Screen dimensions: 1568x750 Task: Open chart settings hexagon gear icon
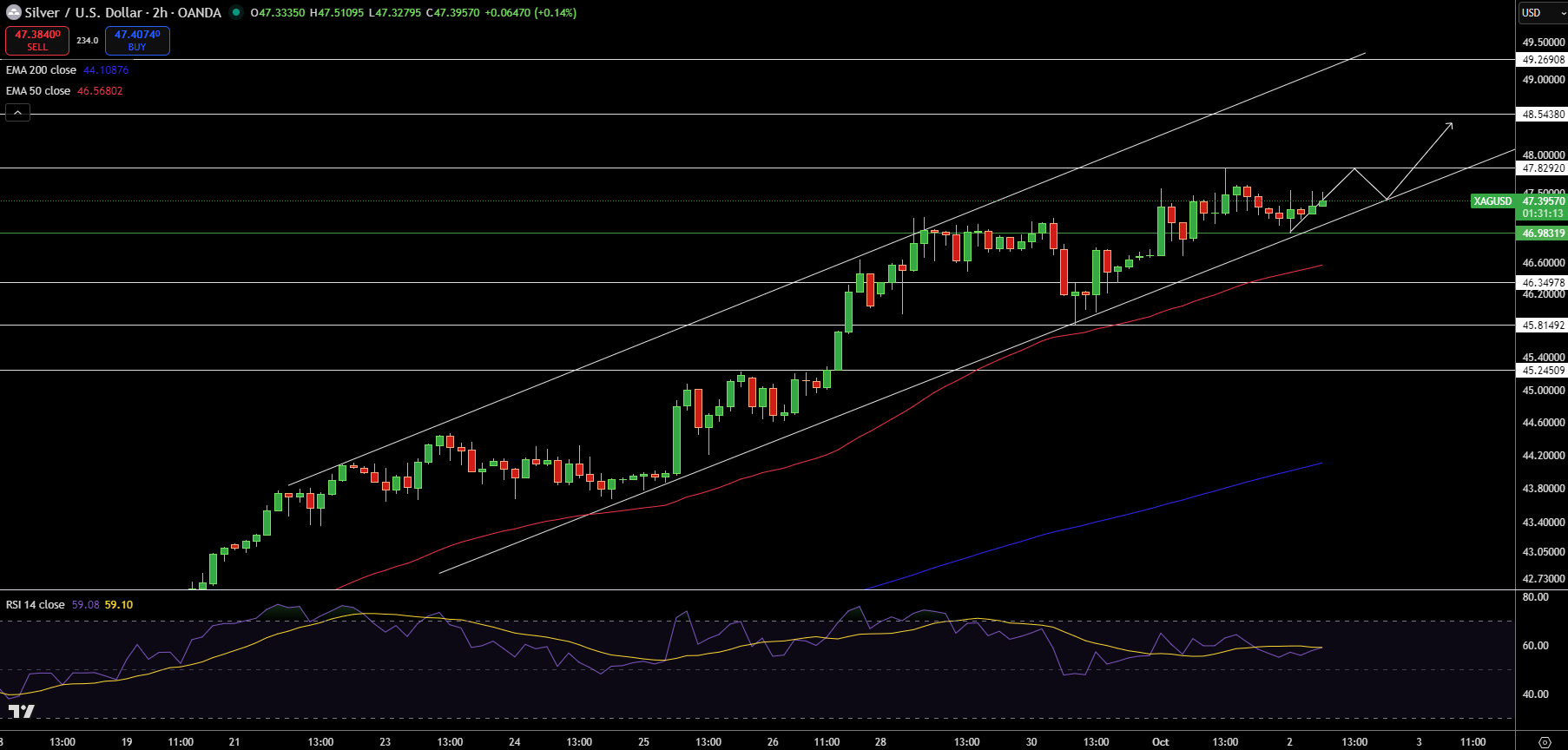click(1544, 742)
